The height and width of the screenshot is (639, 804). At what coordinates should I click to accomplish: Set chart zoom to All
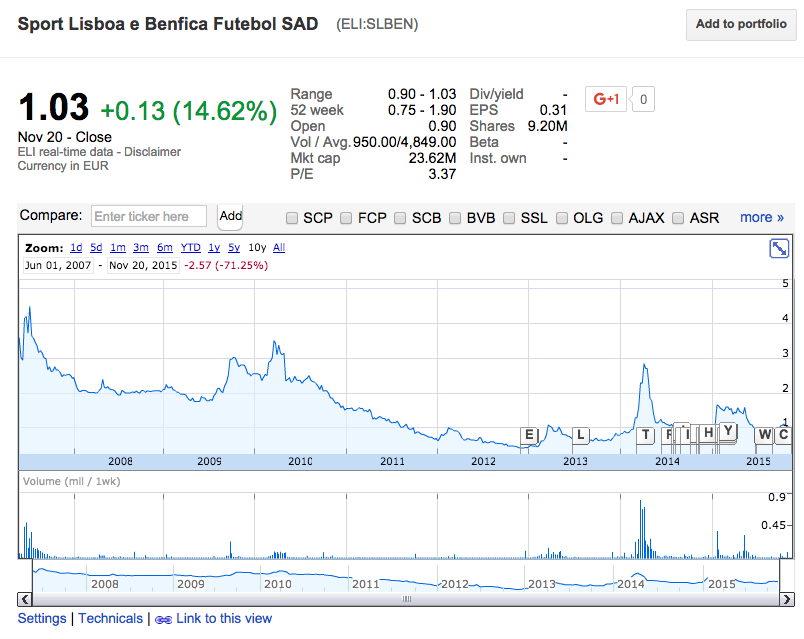pos(279,248)
